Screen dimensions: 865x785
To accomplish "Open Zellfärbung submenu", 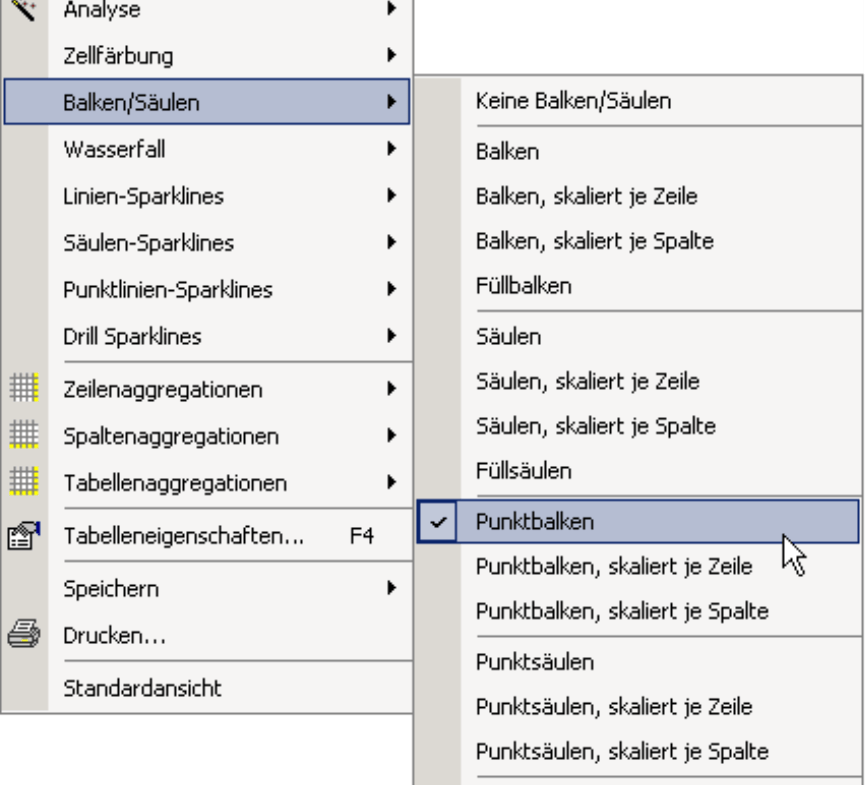I will tap(207, 55).
